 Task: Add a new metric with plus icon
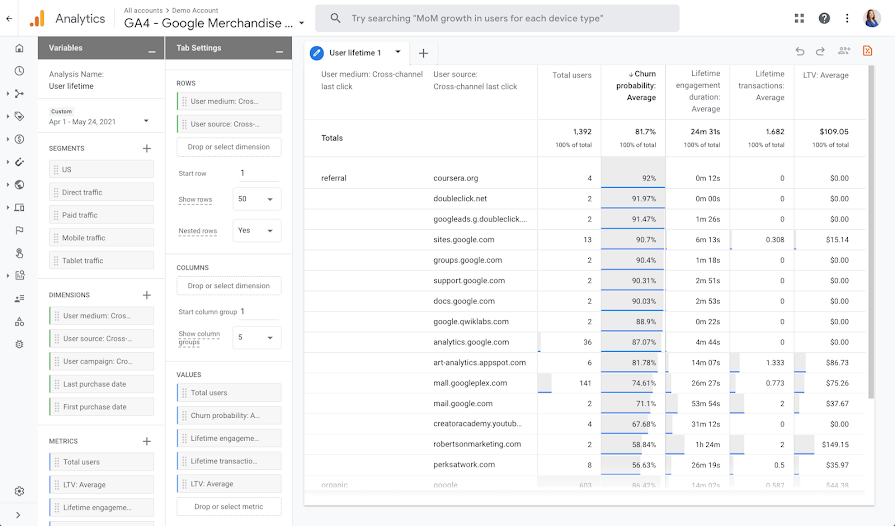point(147,441)
